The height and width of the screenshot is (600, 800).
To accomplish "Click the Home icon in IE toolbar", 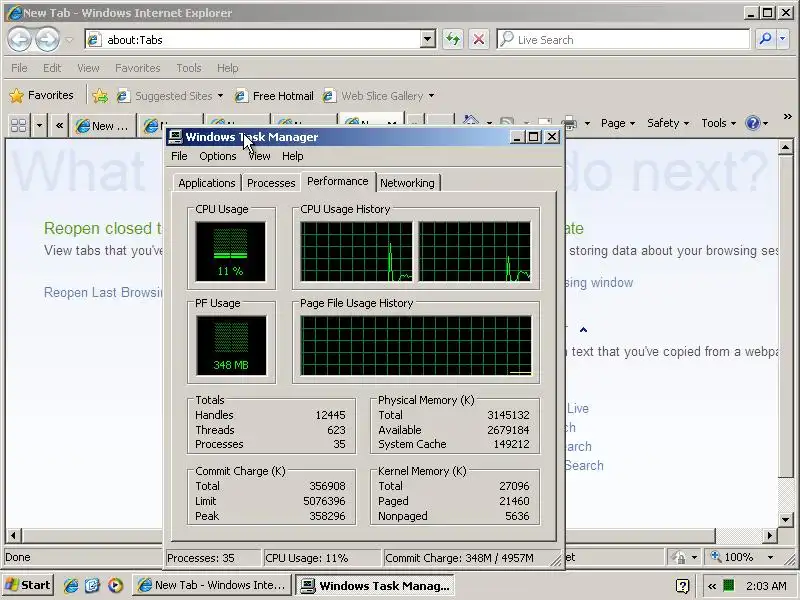I will [471, 121].
